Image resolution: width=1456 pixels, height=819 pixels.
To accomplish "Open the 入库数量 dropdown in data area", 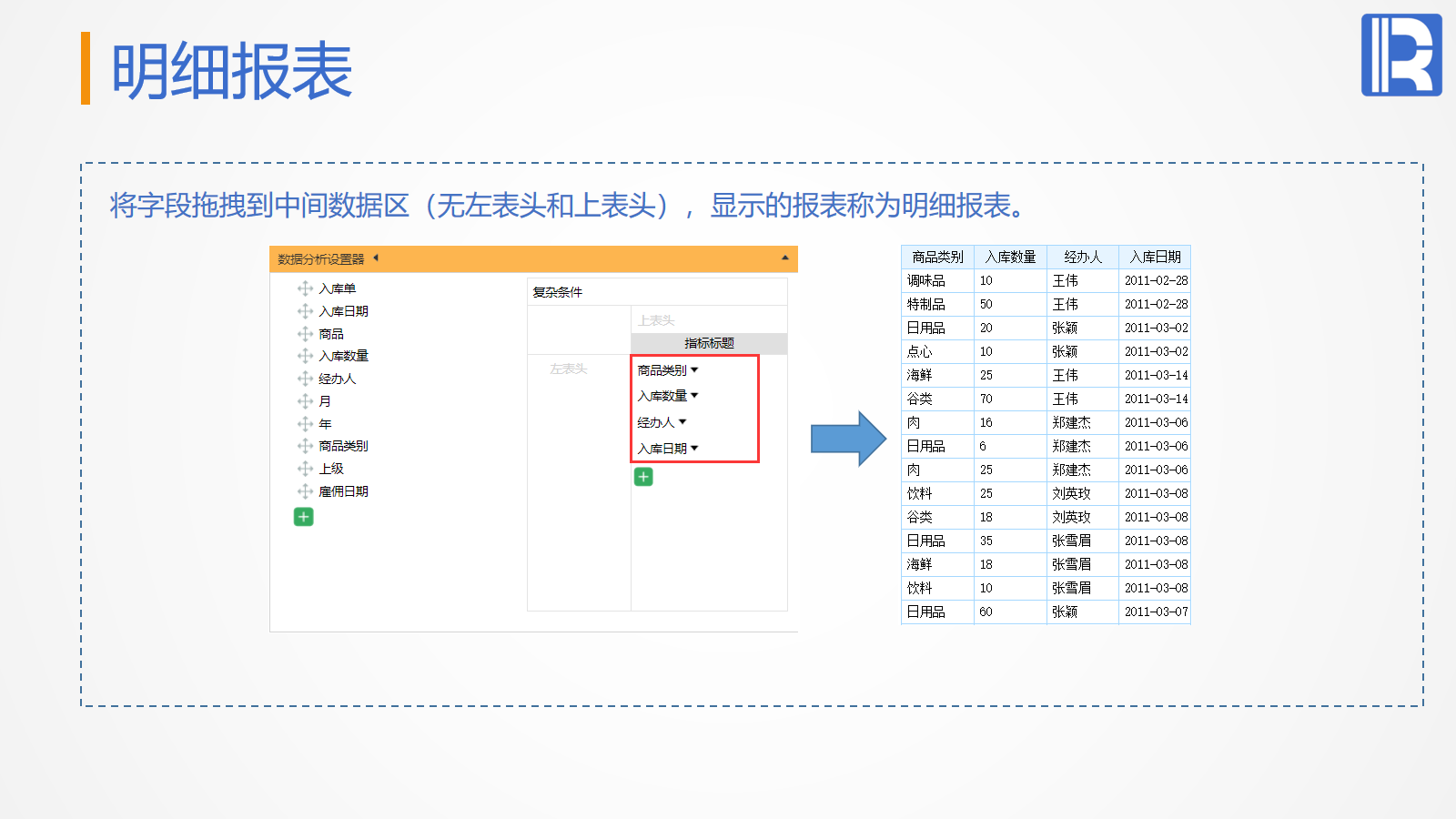I will pyautogui.click(x=694, y=396).
